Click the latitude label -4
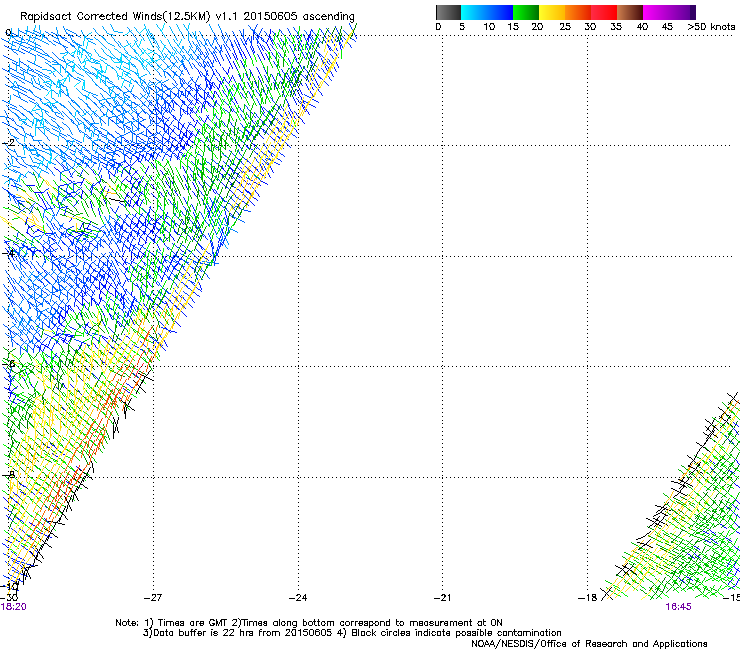 tap(8, 253)
